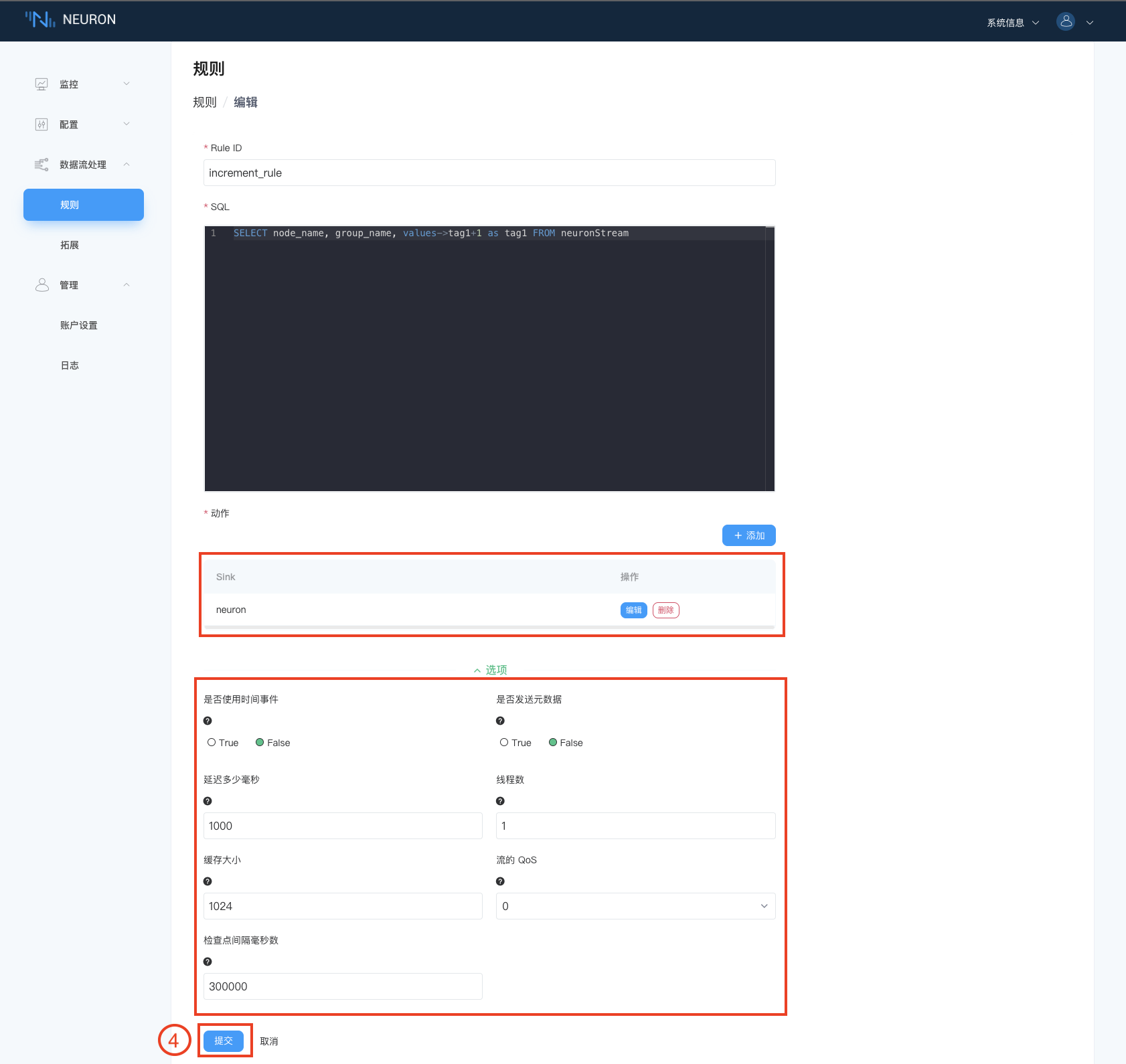Screen dimensions: 1126x1064
Task: Open the 系统信息 dropdown
Action: click(1013, 23)
